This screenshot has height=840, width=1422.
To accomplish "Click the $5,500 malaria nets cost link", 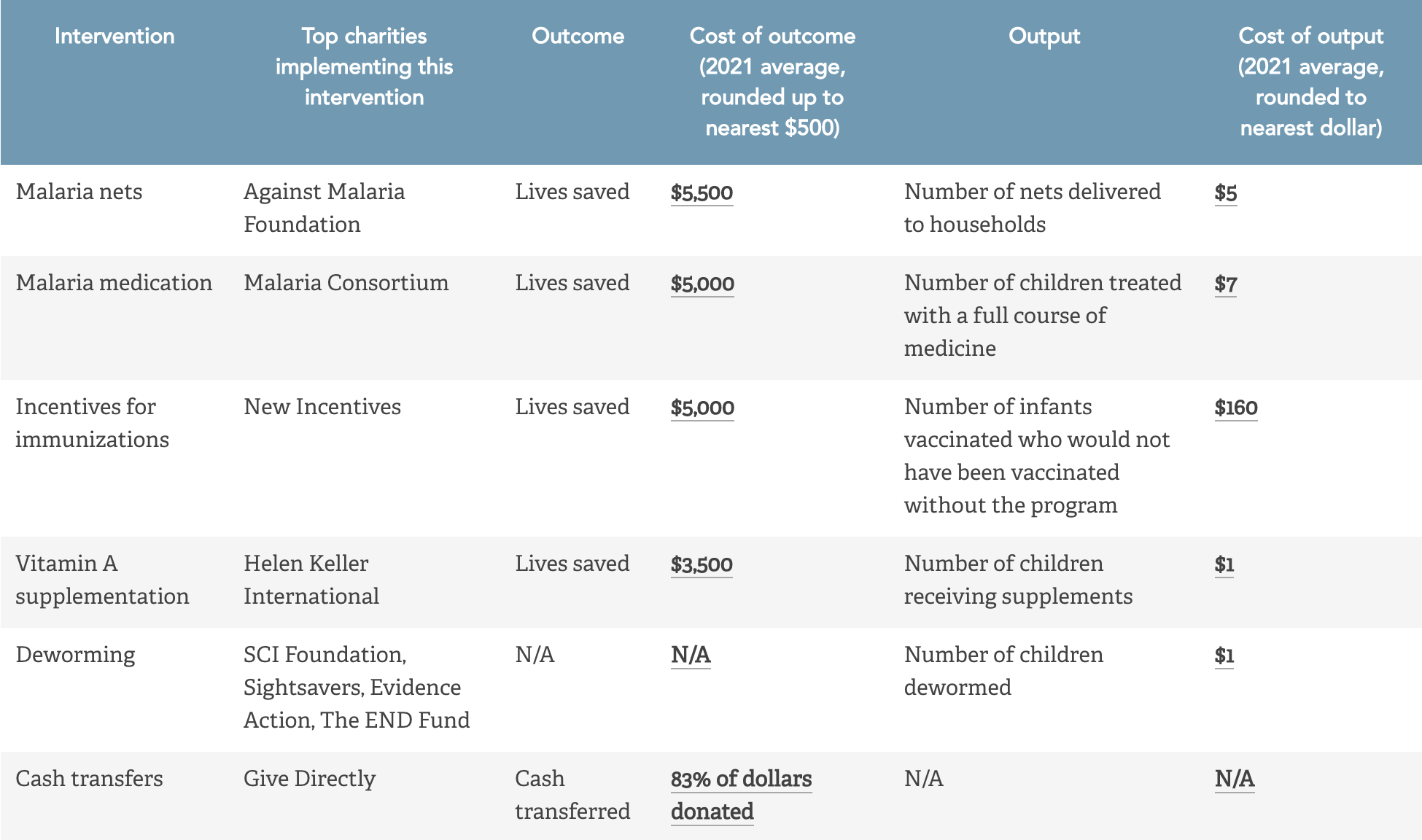I will click(702, 192).
